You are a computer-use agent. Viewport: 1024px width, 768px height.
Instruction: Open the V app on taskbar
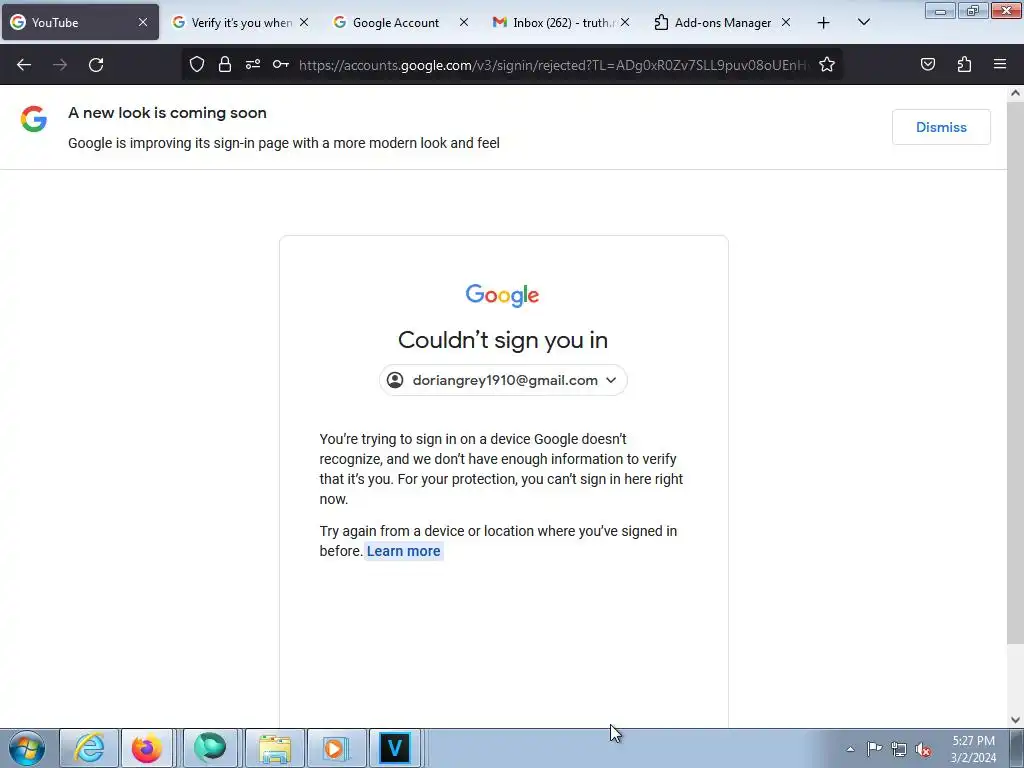(394, 748)
